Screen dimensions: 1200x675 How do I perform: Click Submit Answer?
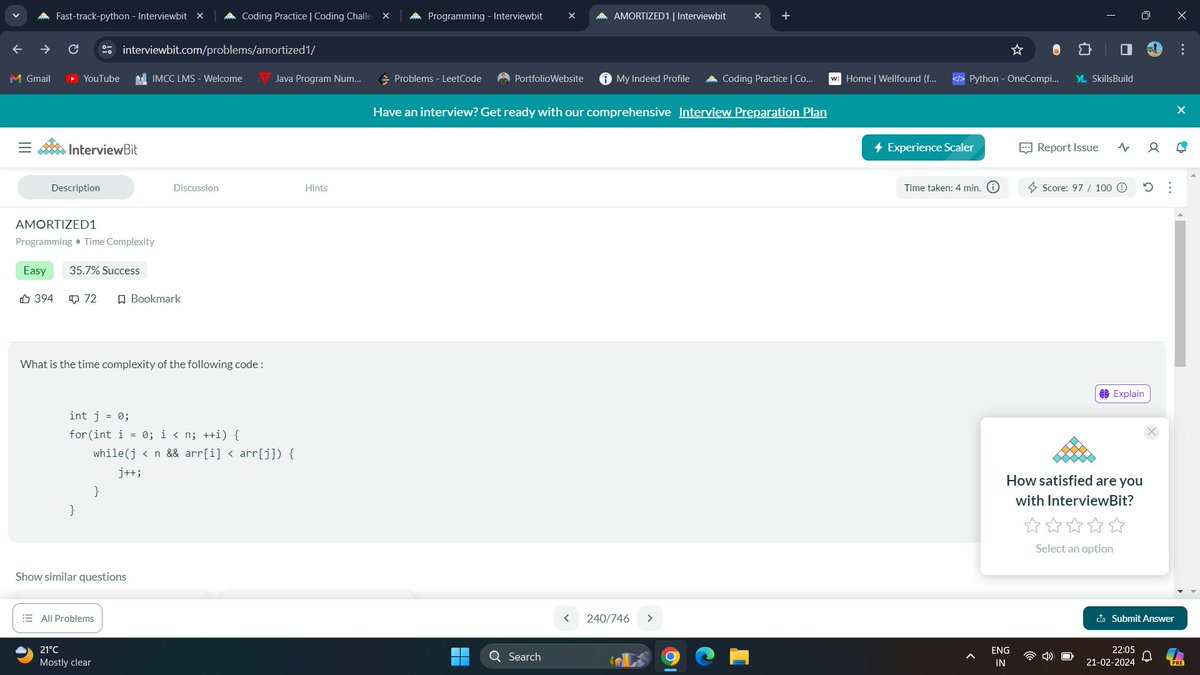tap(1135, 618)
